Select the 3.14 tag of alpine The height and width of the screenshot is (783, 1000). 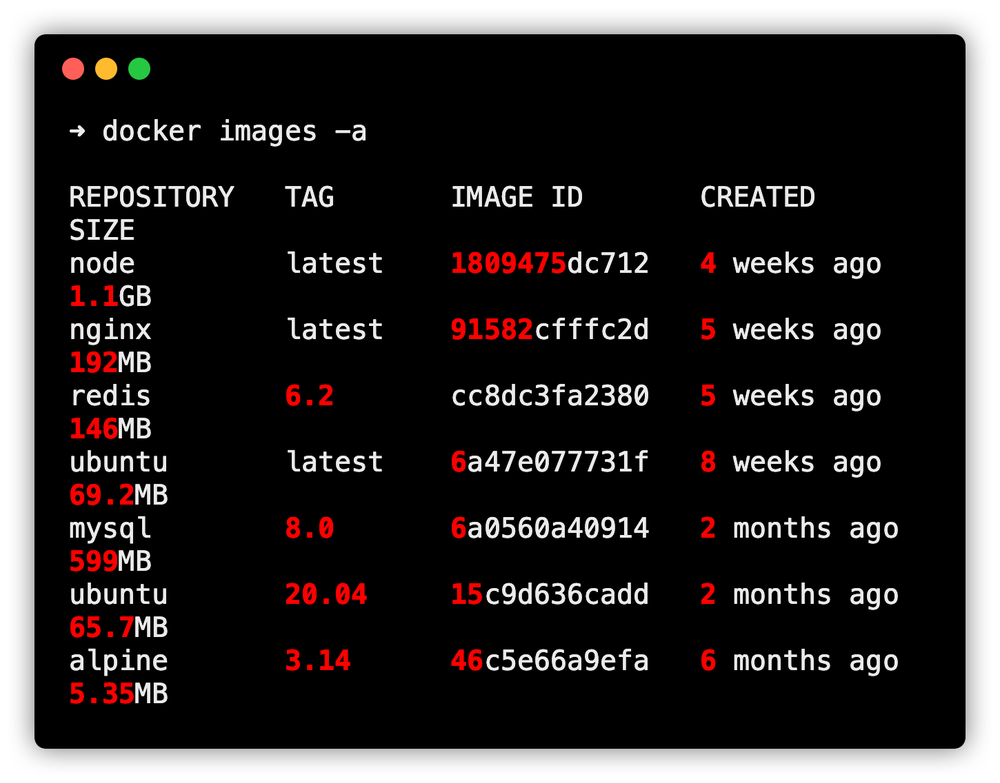317,660
